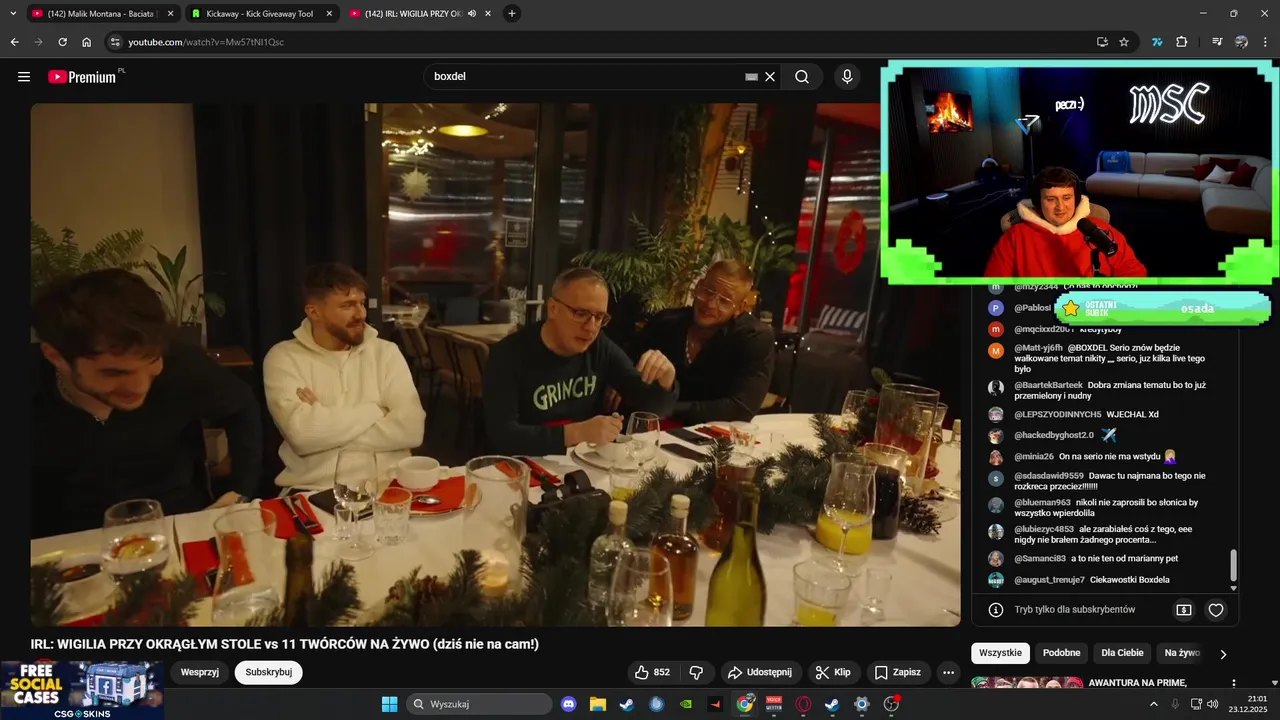Send a heart reaction in live chat
The width and height of the screenshot is (1280, 720).
pyautogui.click(x=1216, y=609)
